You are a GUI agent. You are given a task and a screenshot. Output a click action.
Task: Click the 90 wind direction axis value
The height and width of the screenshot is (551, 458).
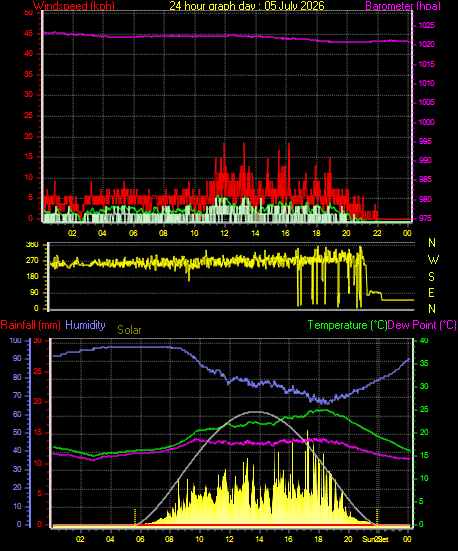(34, 293)
